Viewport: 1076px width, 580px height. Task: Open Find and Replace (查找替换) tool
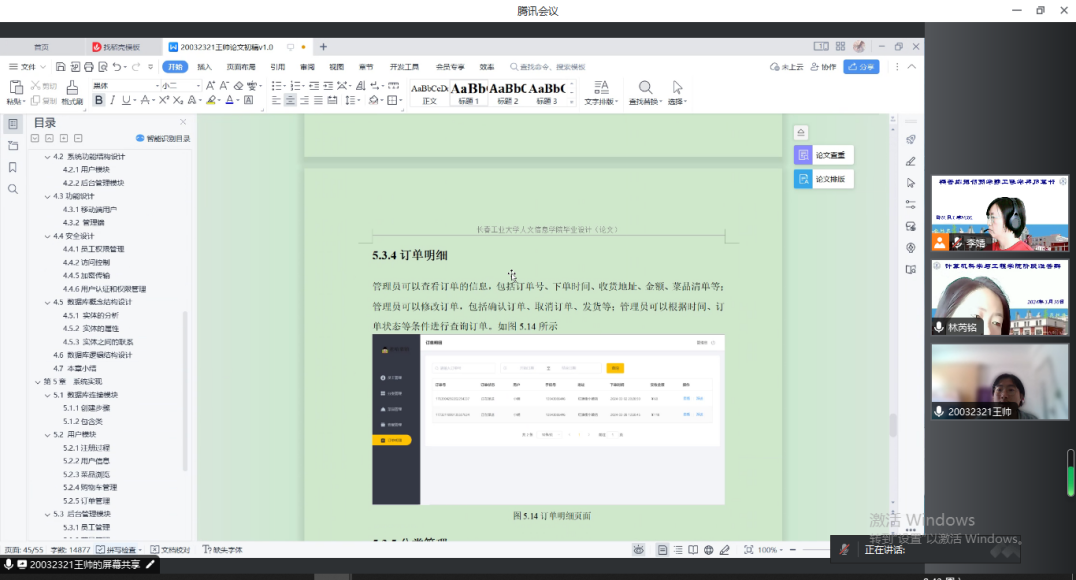645,92
